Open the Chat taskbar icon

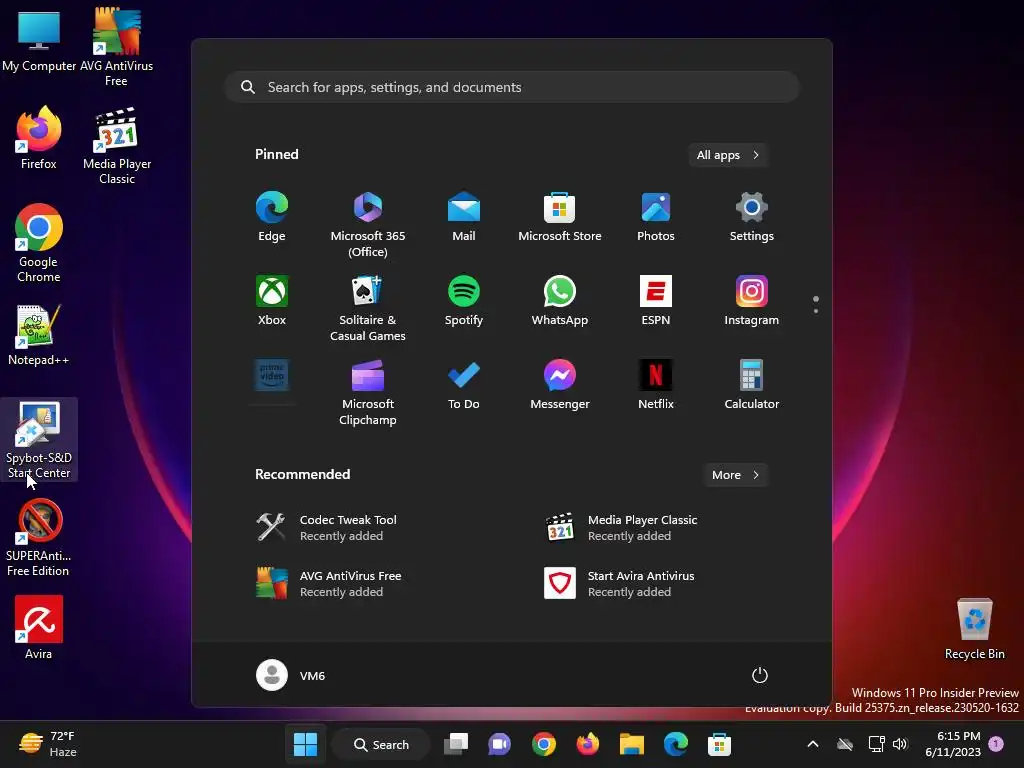(x=500, y=744)
